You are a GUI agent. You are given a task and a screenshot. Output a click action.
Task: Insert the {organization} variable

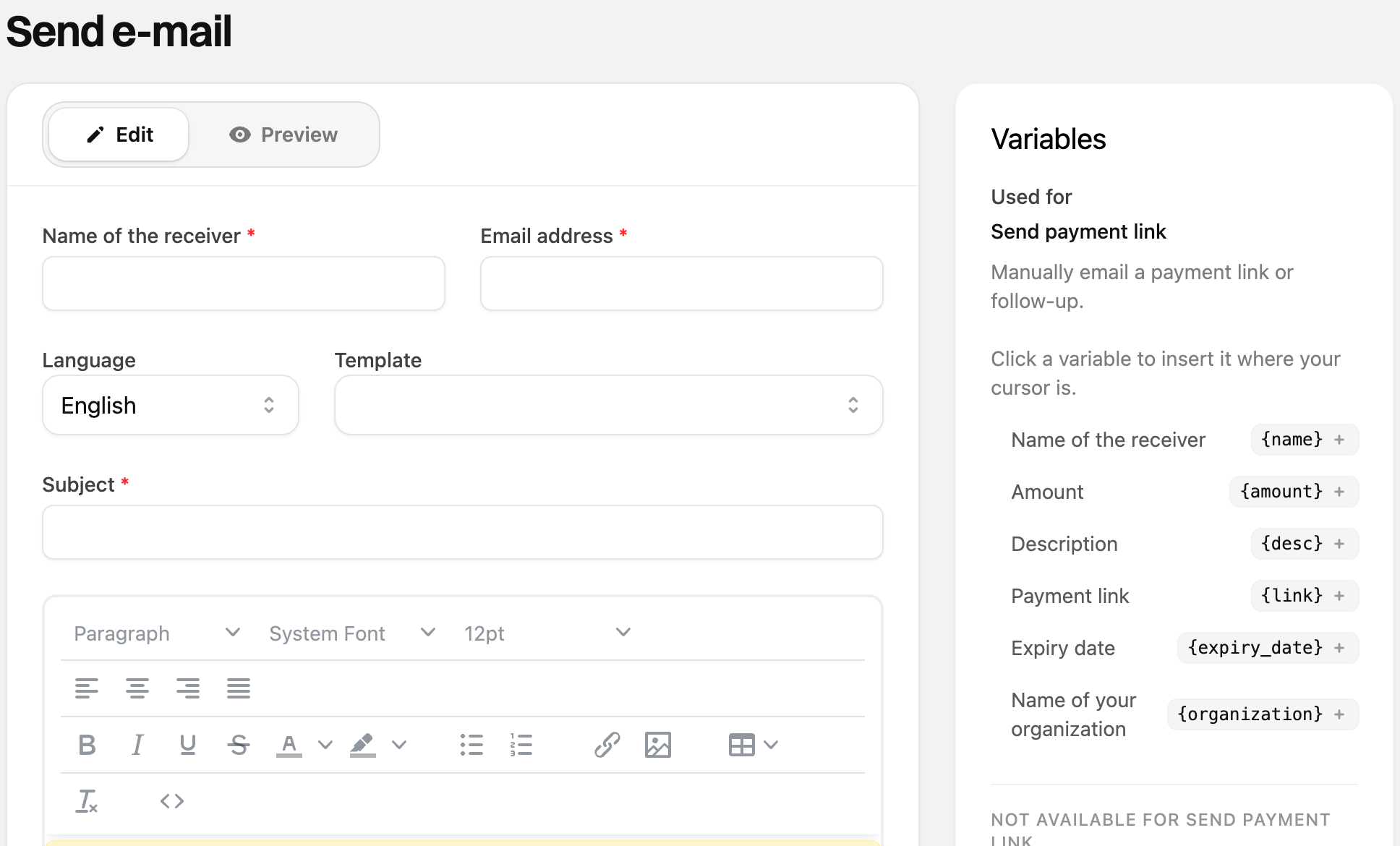click(1263, 714)
